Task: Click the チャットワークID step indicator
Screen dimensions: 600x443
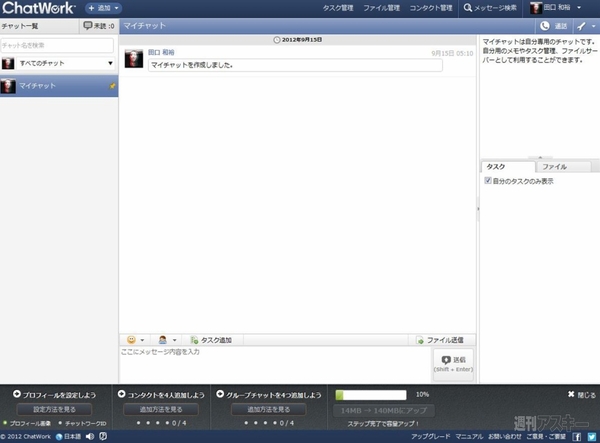Action: (82, 423)
